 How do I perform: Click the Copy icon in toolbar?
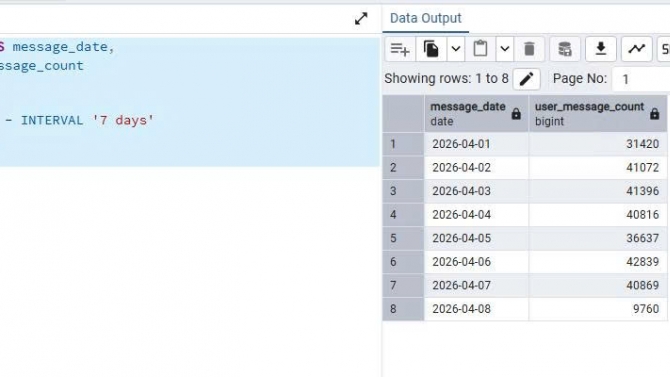click(431, 49)
